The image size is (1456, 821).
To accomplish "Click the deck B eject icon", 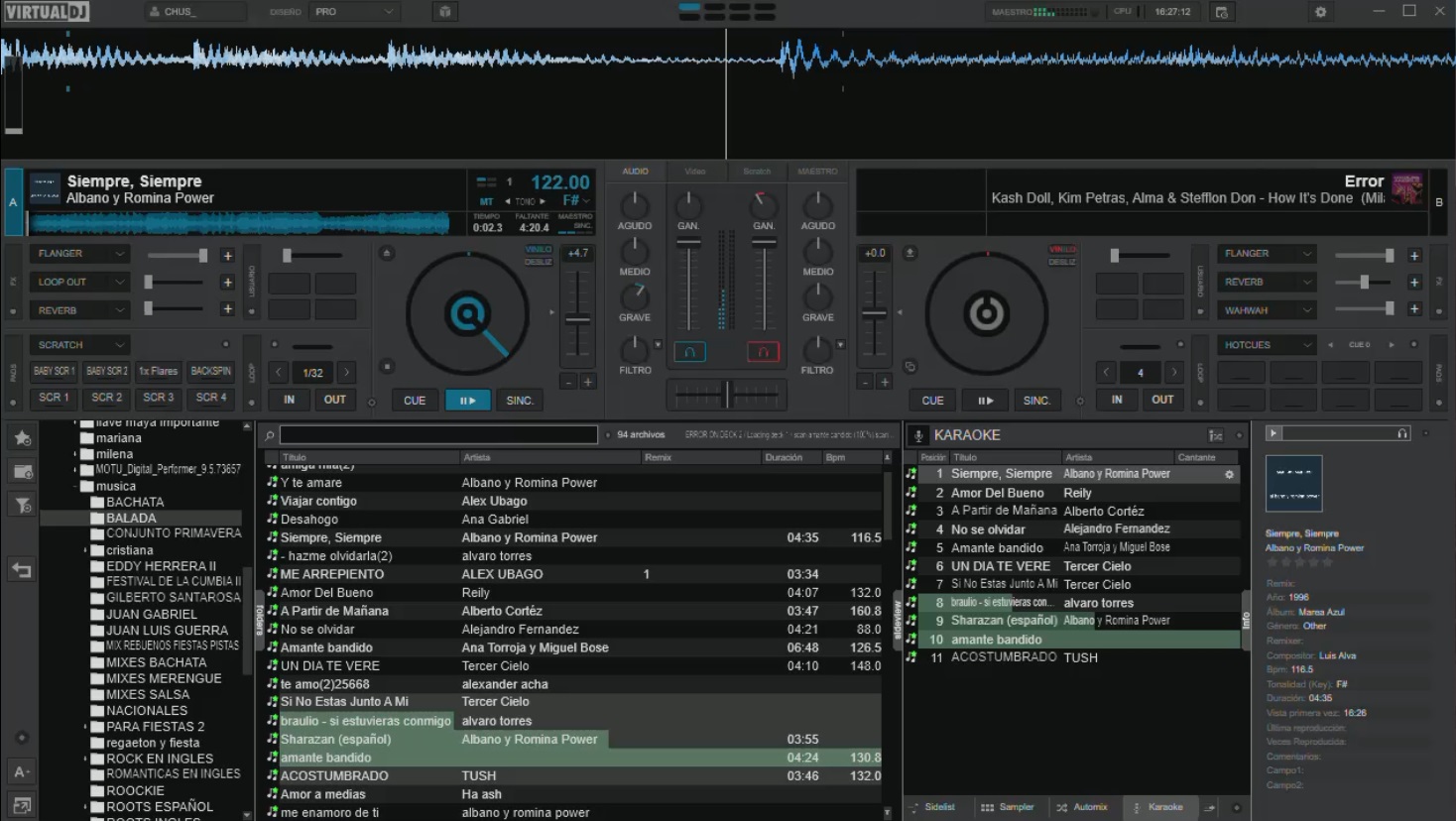I will 910,253.
